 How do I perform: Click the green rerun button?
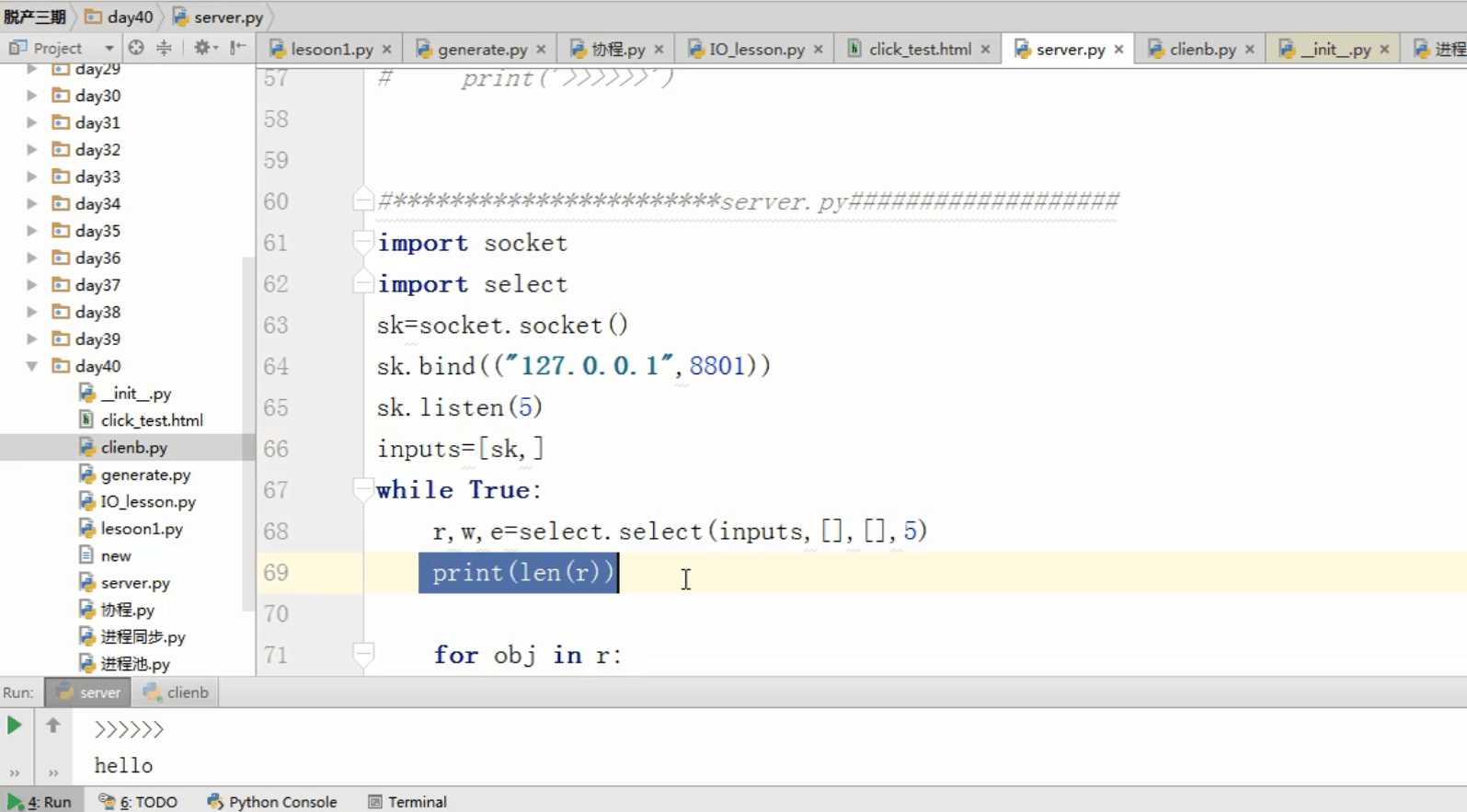(15, 726)
